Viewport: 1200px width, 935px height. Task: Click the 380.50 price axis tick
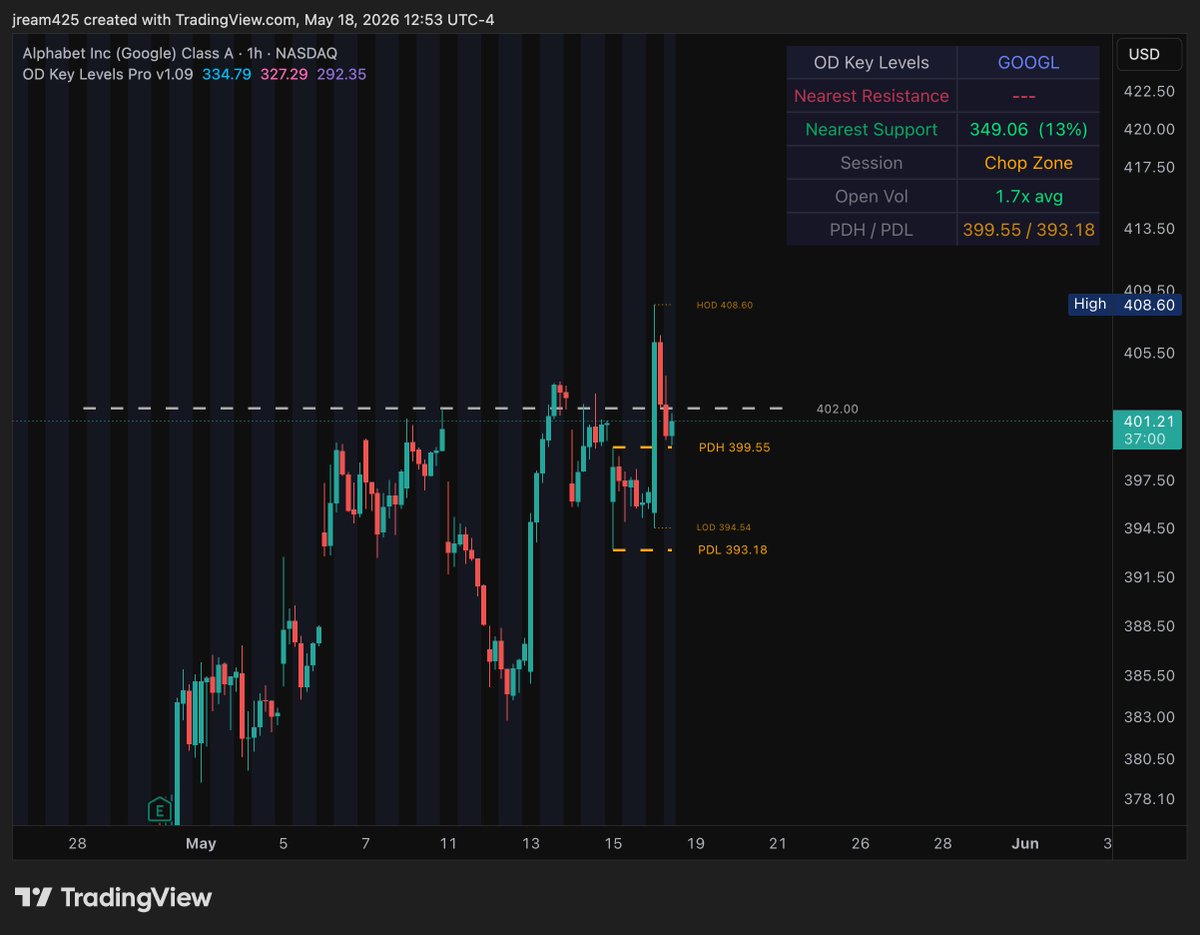1150,759
